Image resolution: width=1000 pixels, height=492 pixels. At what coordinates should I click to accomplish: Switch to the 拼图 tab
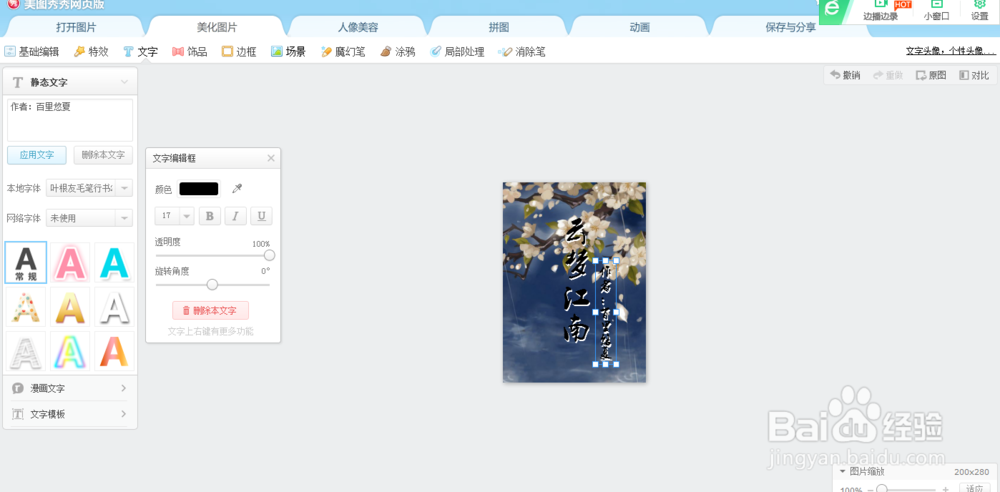coord(499,27)
